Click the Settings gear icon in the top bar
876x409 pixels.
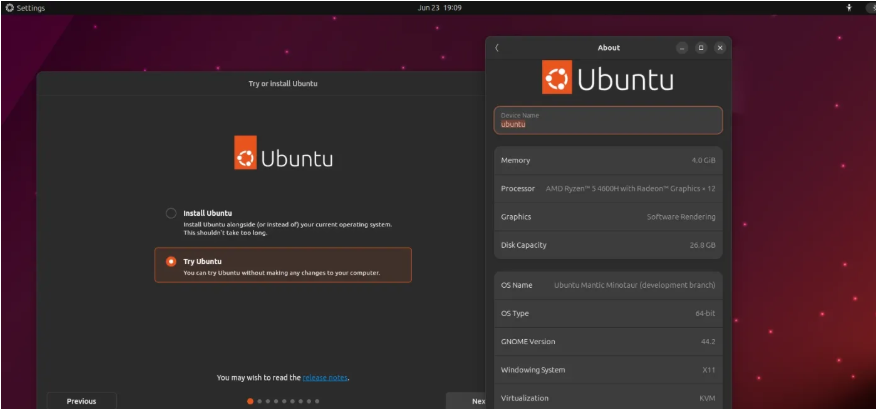[9, 8]
